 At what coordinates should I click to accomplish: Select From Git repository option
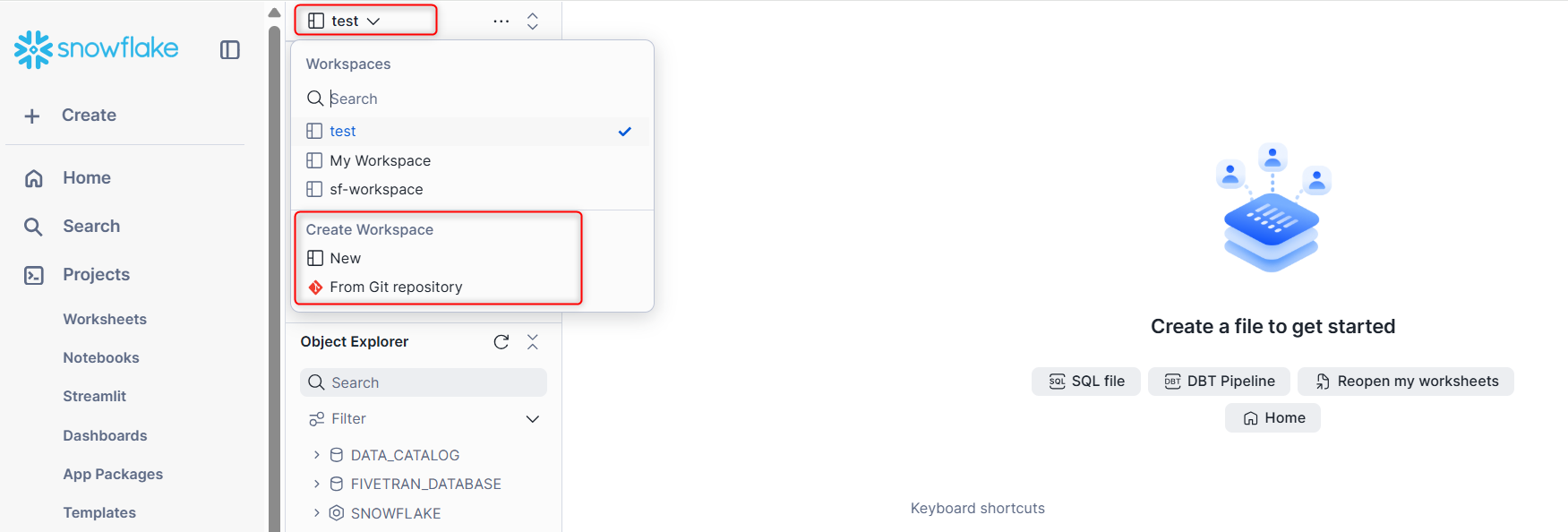385,287
